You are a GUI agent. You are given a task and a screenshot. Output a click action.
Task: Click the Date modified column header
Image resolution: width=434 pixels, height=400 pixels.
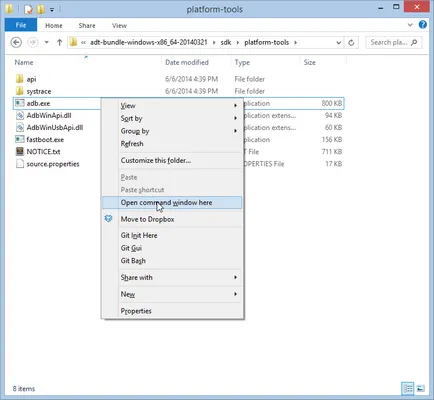(187, 62)
